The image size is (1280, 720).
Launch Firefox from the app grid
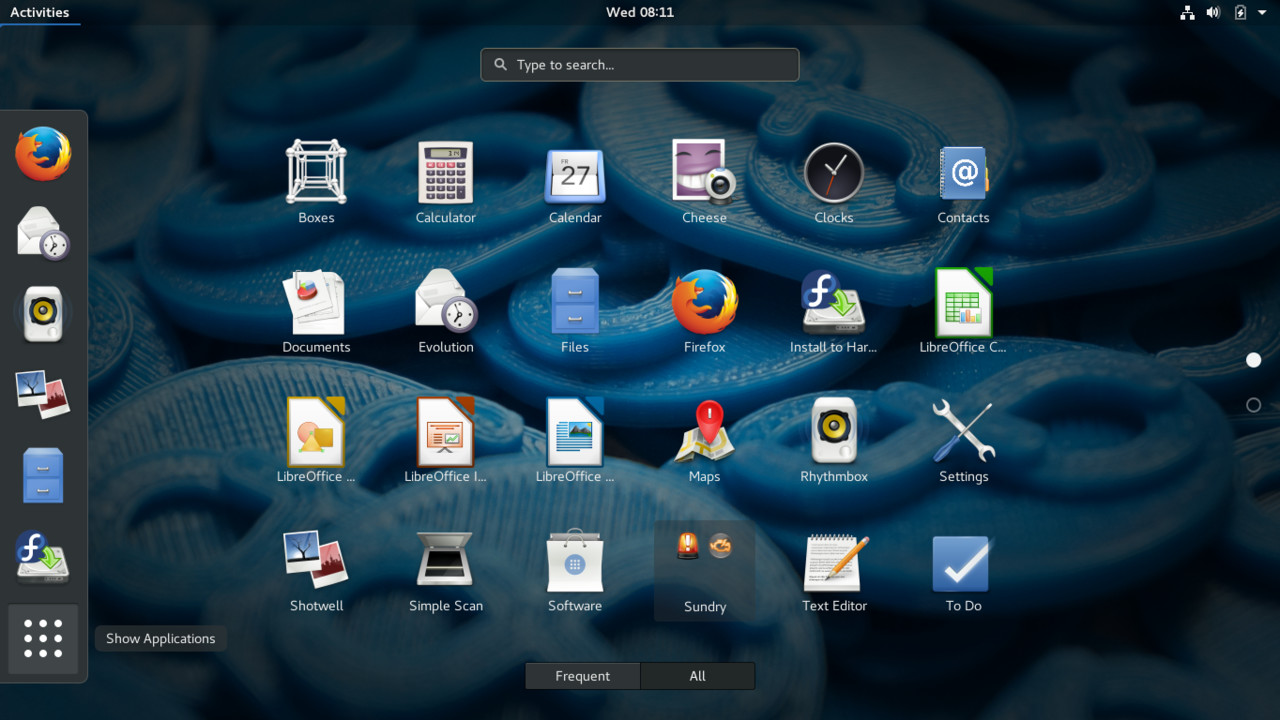click(x=705, y=312)
